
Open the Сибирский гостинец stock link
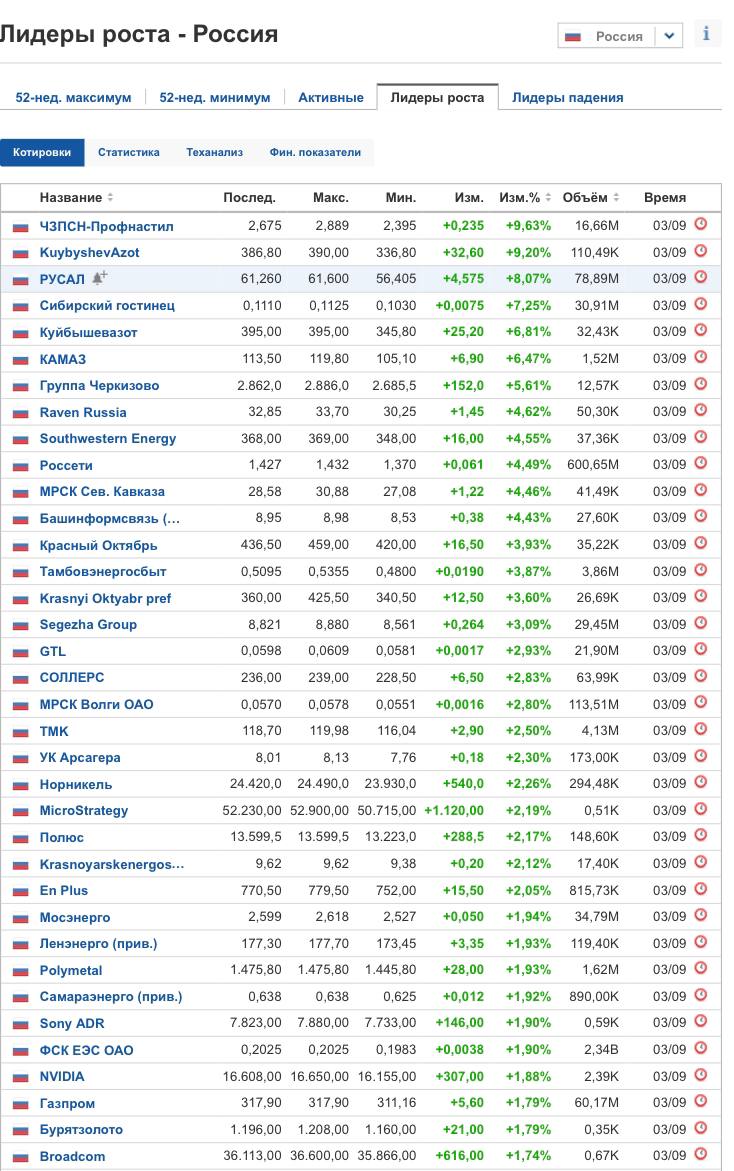pyautogui.click(x=107, y=305)
